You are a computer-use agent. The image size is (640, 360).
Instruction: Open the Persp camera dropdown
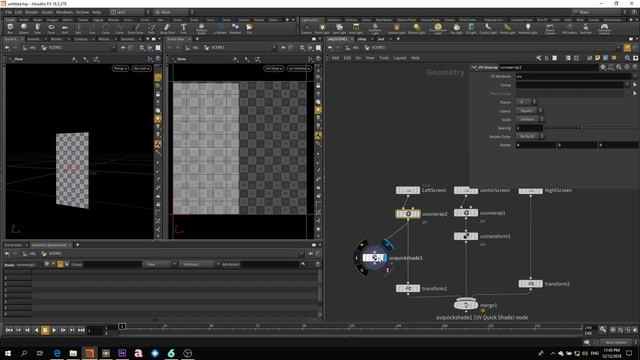[x=120, y=69]
